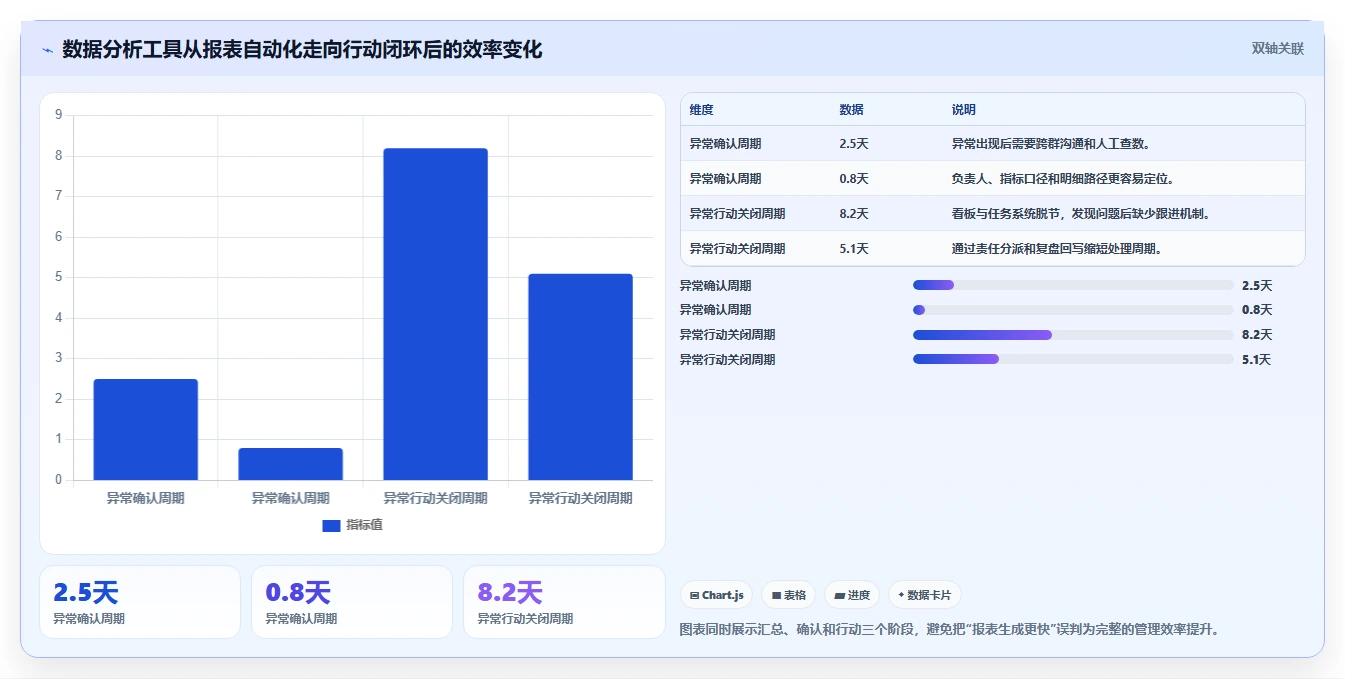Click table cell 2.5天
Viewport: 1345px width, 679px height.
pyautogui.click(x=854, y=144)
